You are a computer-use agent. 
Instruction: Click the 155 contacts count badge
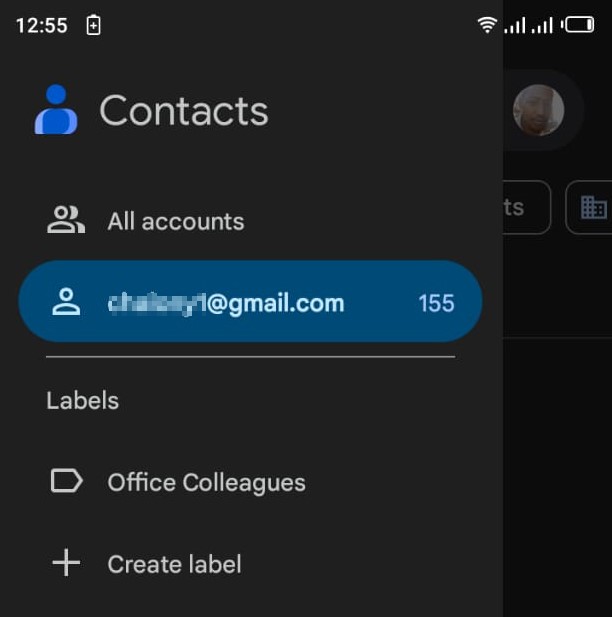436,303
